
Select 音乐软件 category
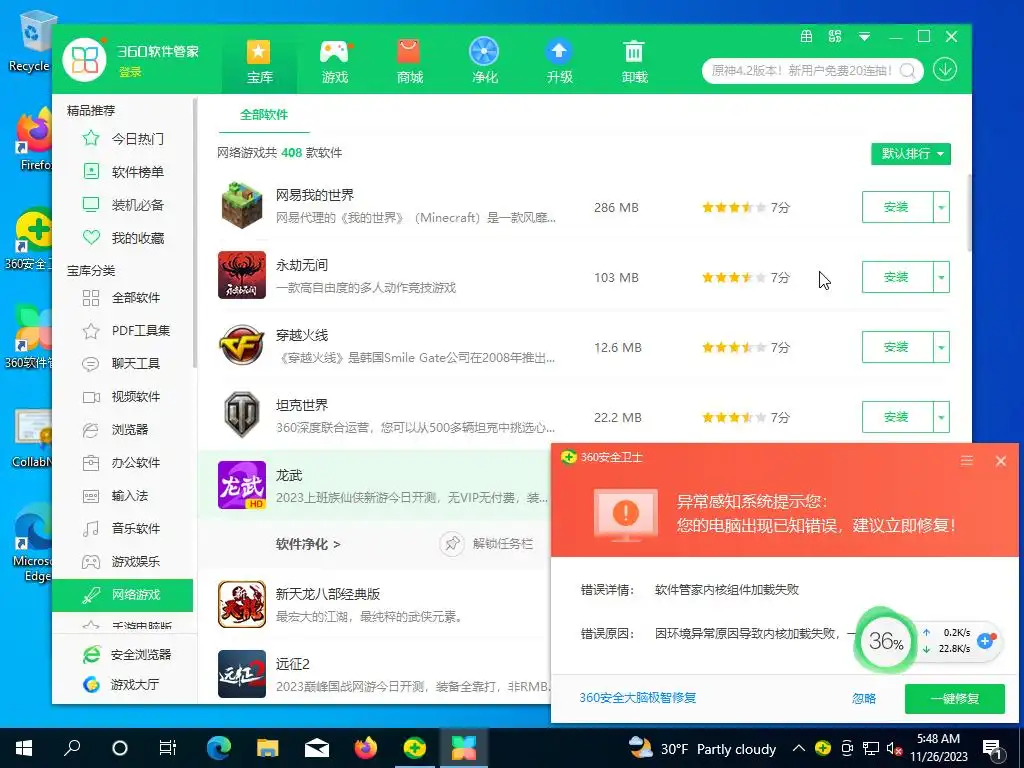click(x=124, y=528)
